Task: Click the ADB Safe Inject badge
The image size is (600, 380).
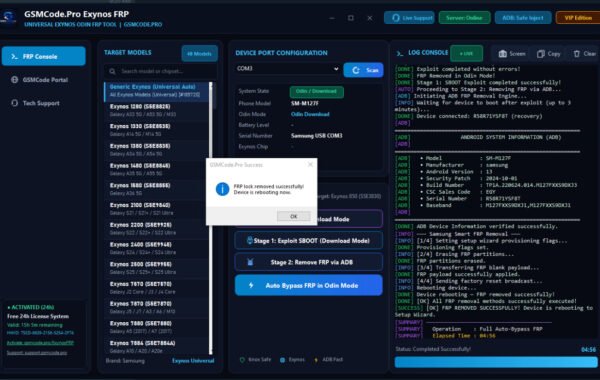Action: tap(523, 18)
